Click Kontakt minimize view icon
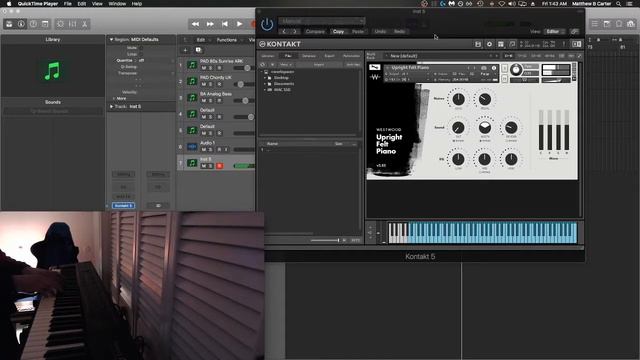 tap(512, 44)
